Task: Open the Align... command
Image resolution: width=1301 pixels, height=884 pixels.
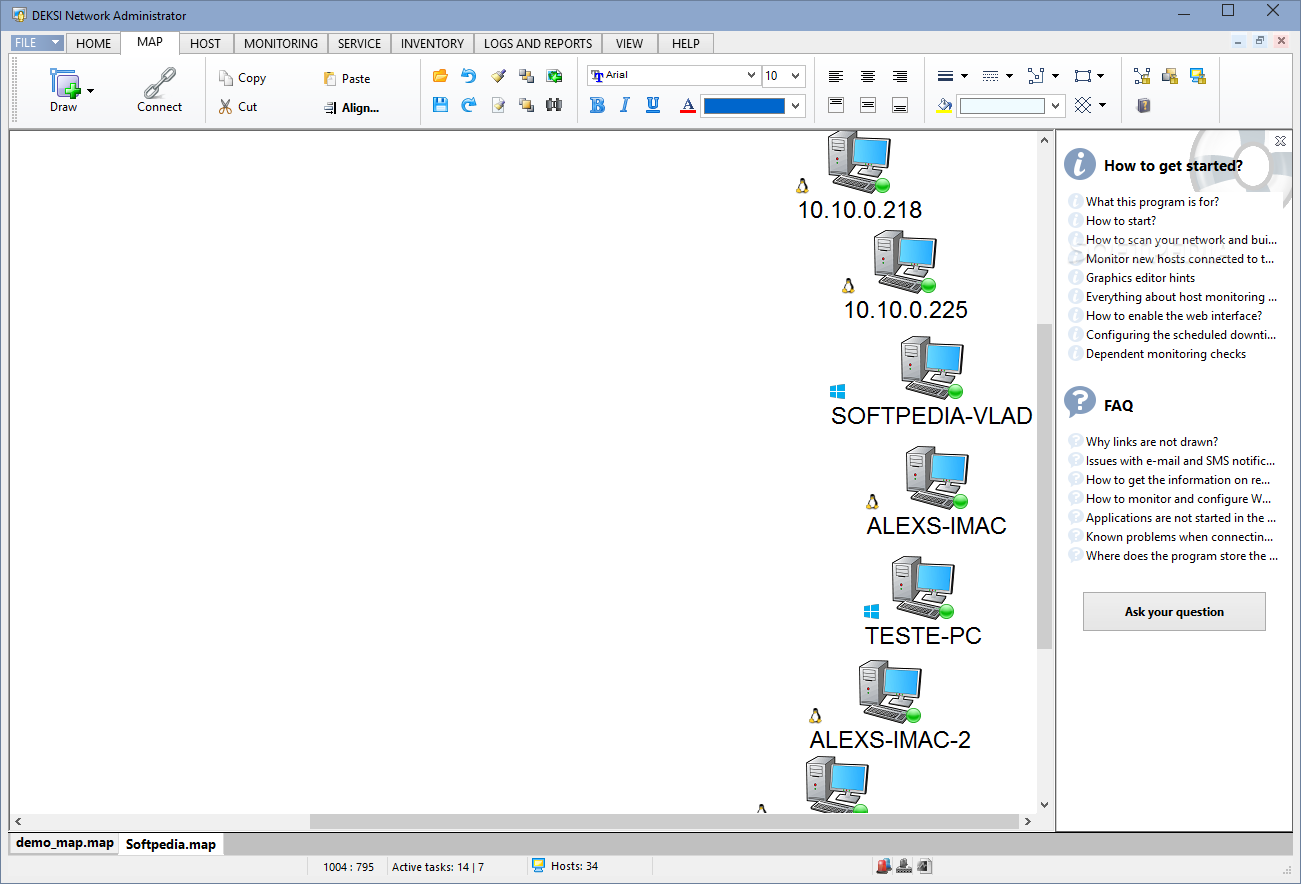Action: 352,108
